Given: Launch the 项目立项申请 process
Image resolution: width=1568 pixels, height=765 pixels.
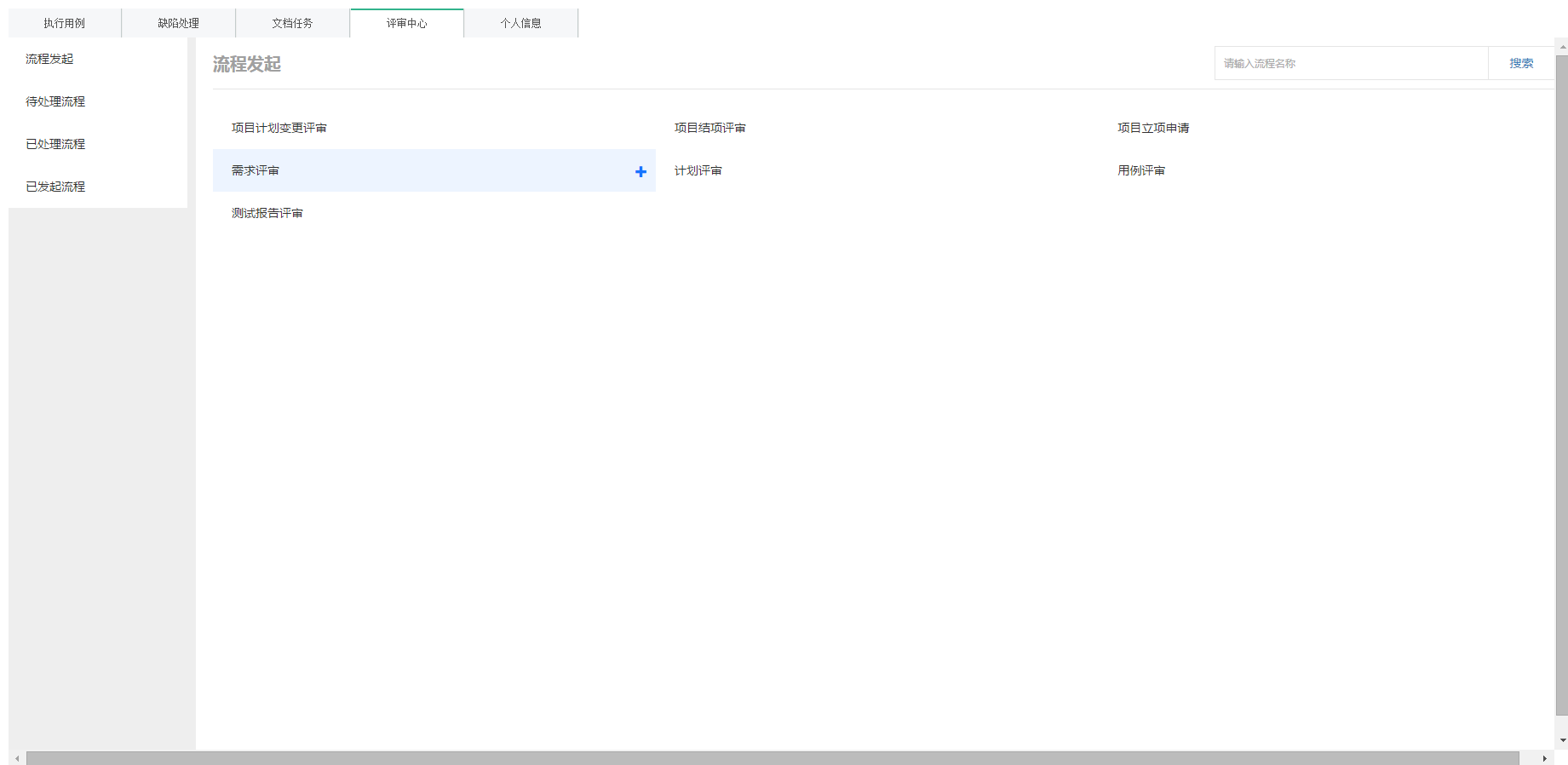Looking at the screenshot, I should [1153, 128].
